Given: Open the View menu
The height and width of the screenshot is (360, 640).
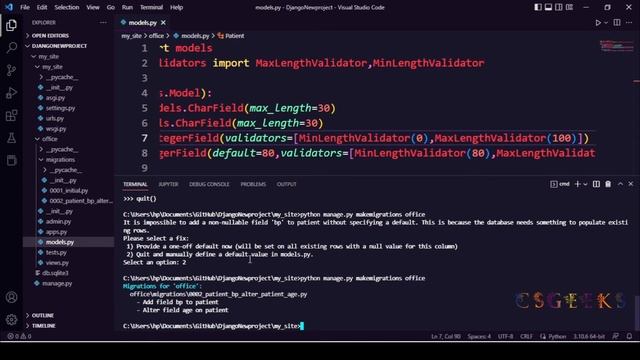Looking at the screenshot, I should (93, 7).
